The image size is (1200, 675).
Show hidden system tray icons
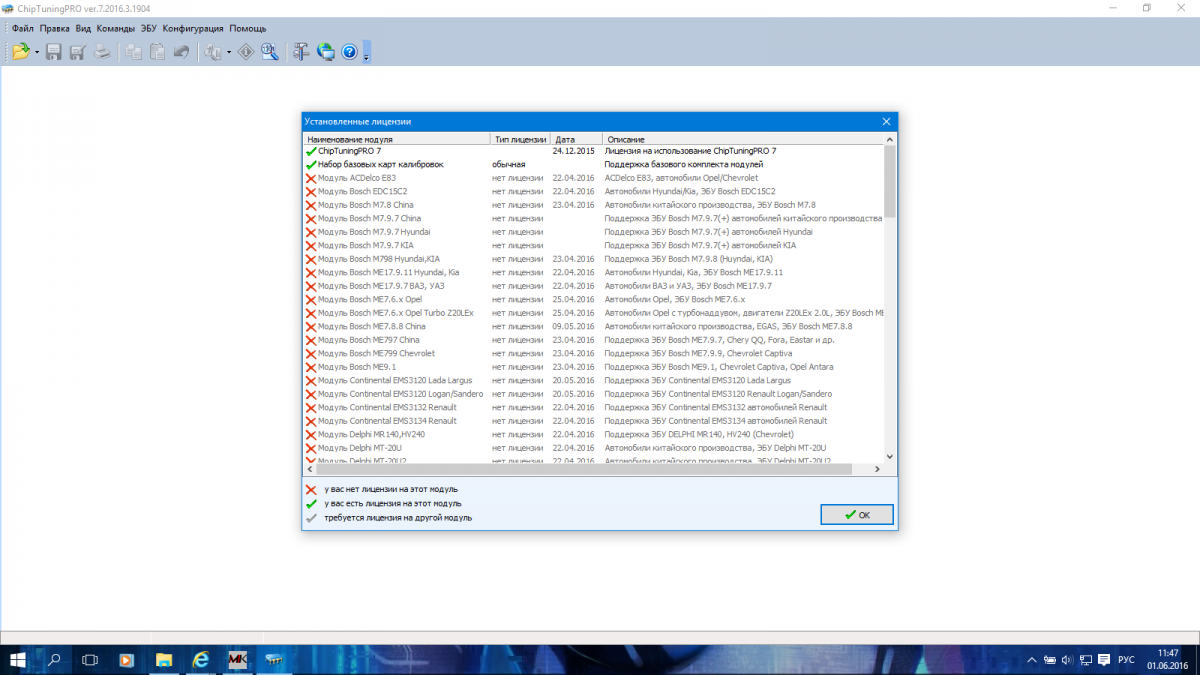coord(1032,660)
